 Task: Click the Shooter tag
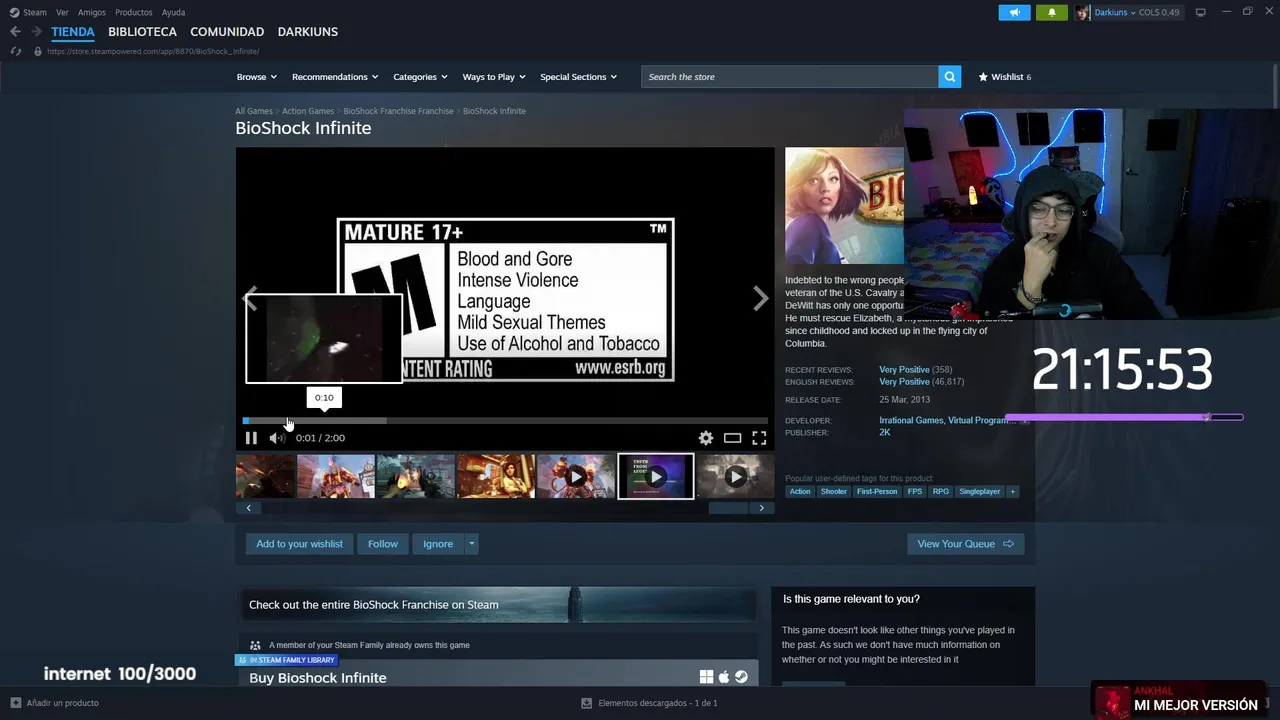pos(834,491)
